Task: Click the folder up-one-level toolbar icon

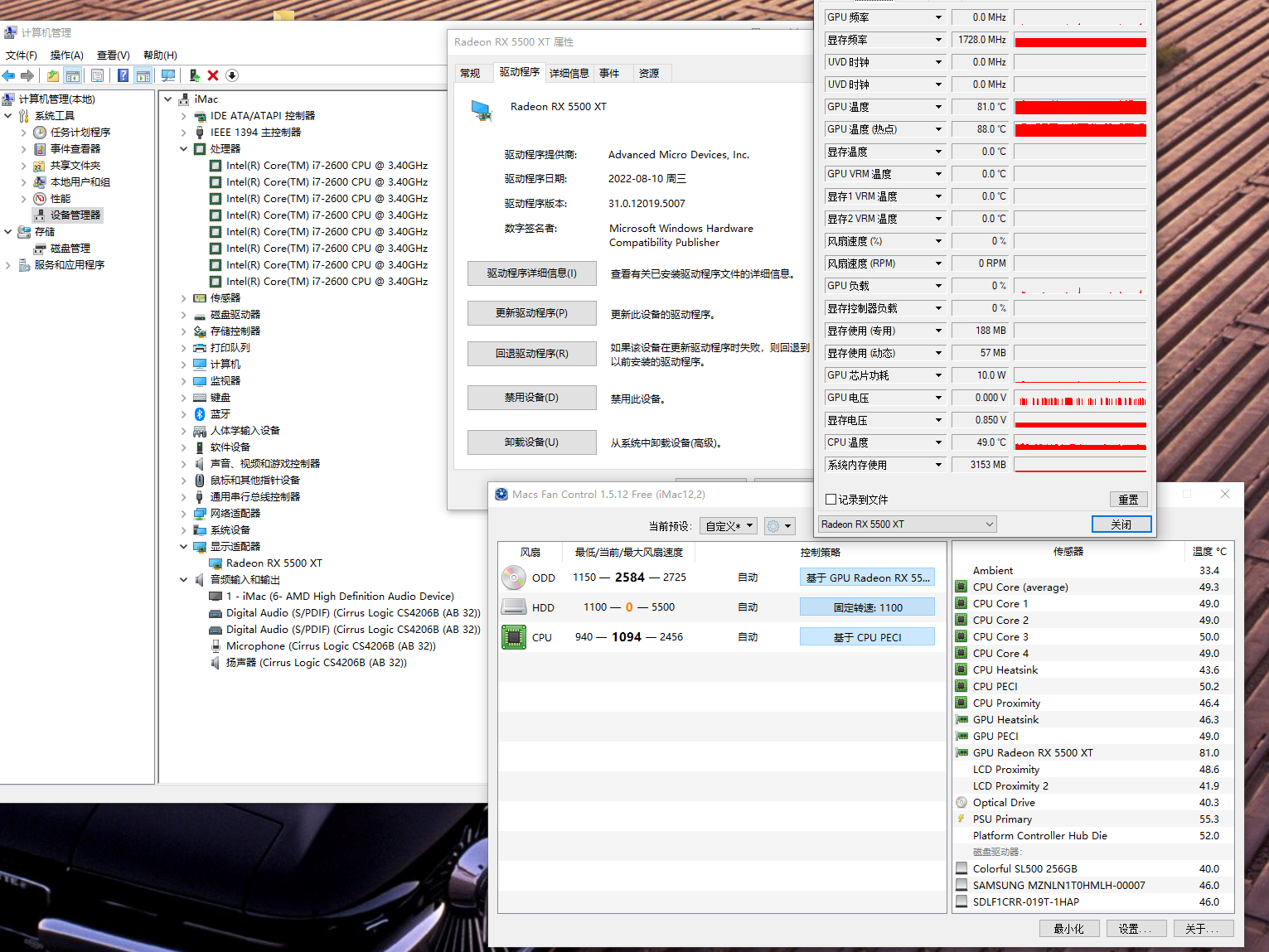Action: 53,75
